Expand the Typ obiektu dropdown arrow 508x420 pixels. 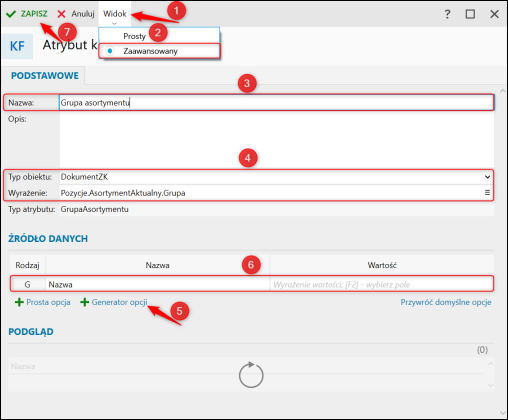point(487,177)
